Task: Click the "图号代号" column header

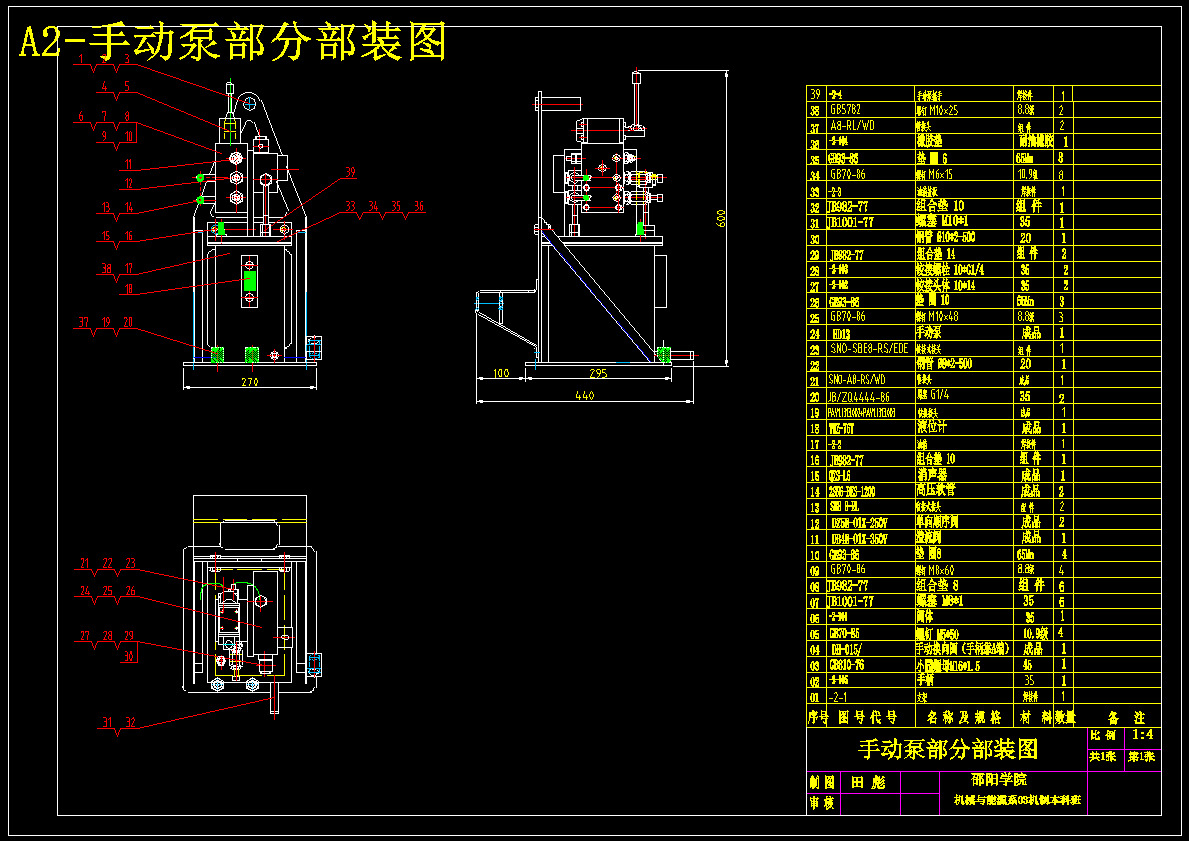Action: pos(868,717)
